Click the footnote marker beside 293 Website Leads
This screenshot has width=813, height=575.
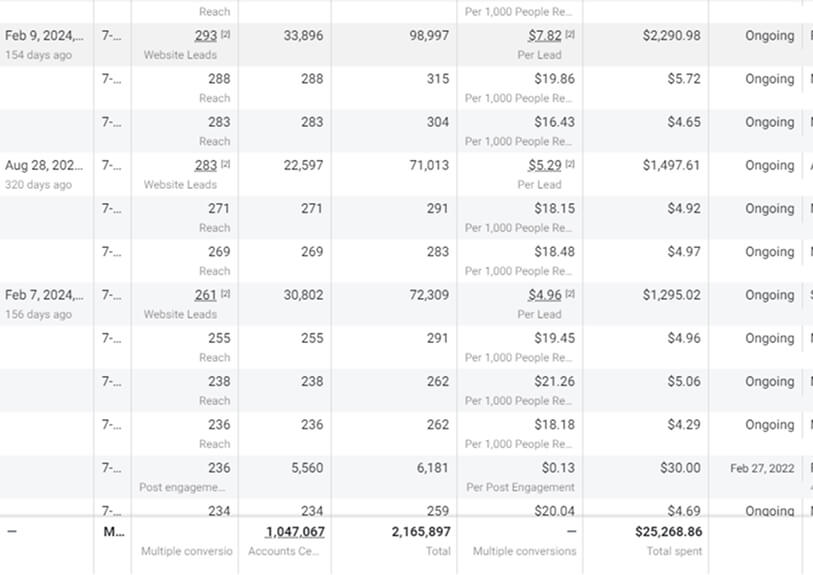tap(226, 35)
